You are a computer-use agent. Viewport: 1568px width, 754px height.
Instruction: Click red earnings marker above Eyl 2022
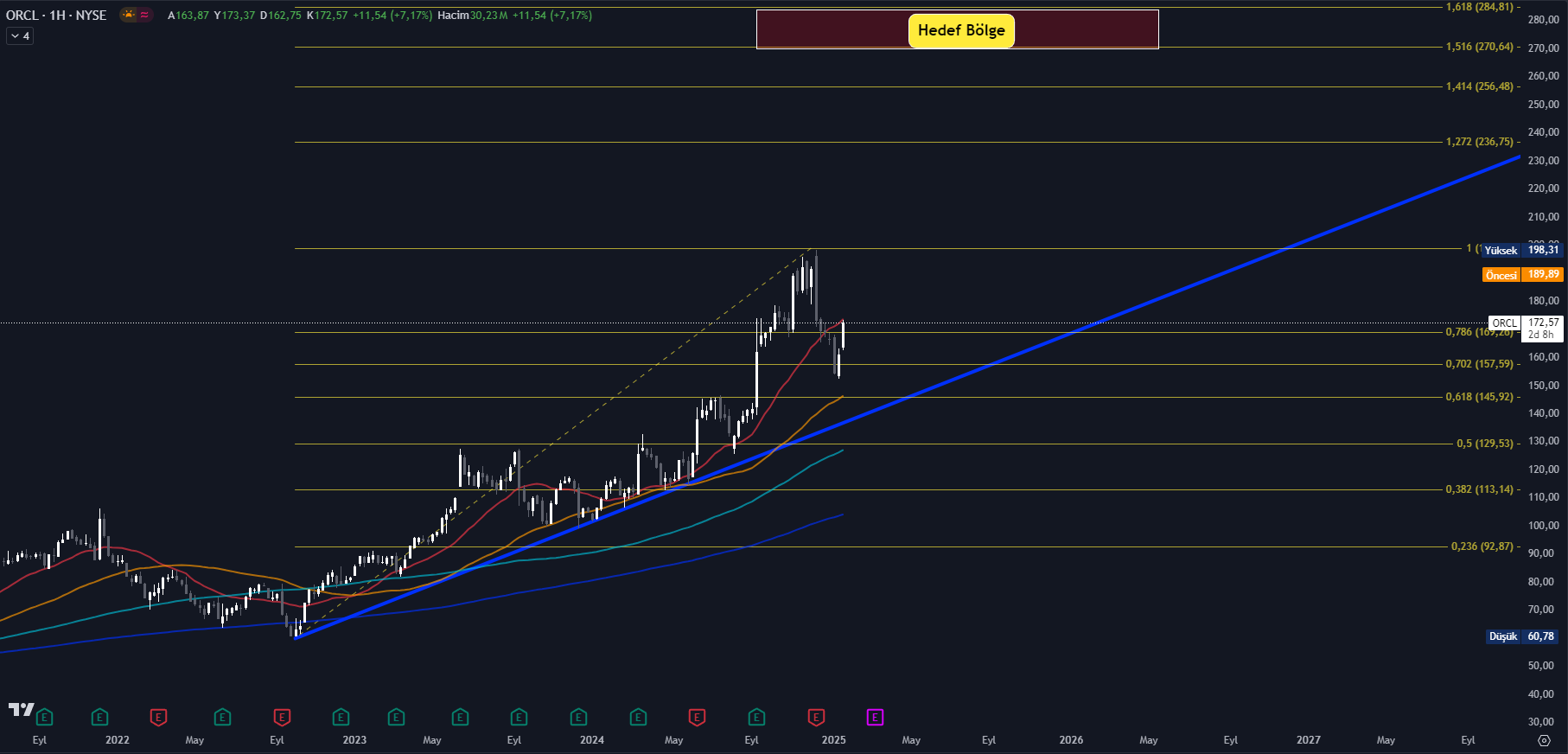pyautogui.click(x=281, y=717)
